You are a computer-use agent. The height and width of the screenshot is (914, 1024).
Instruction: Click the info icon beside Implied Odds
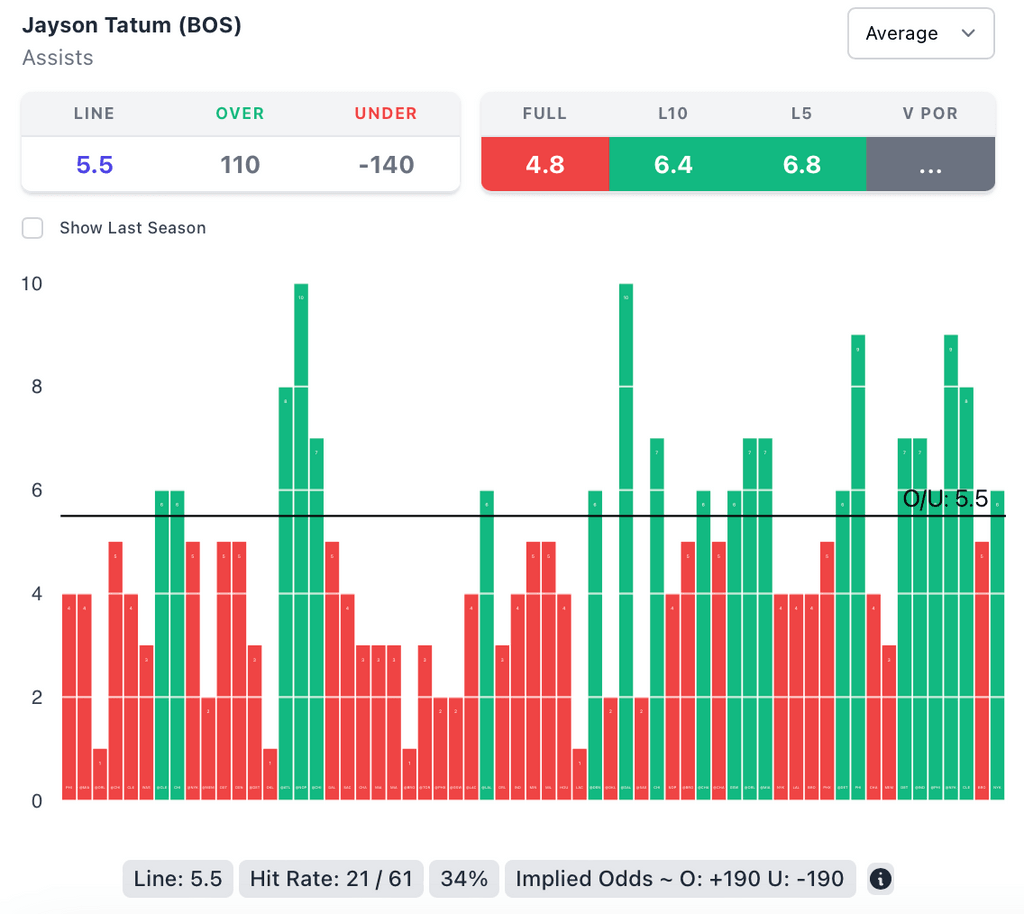880,879
